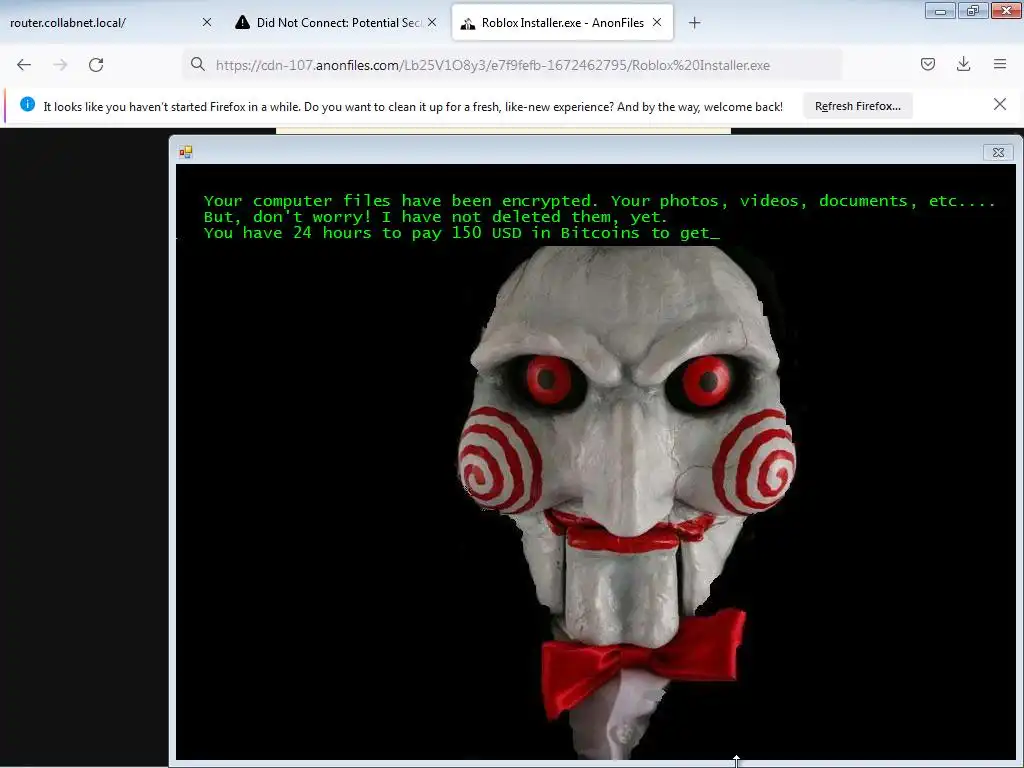Click the search magnifier icon in address bar
Viewport: 1024px width, 768px height.
click(197, 64)
